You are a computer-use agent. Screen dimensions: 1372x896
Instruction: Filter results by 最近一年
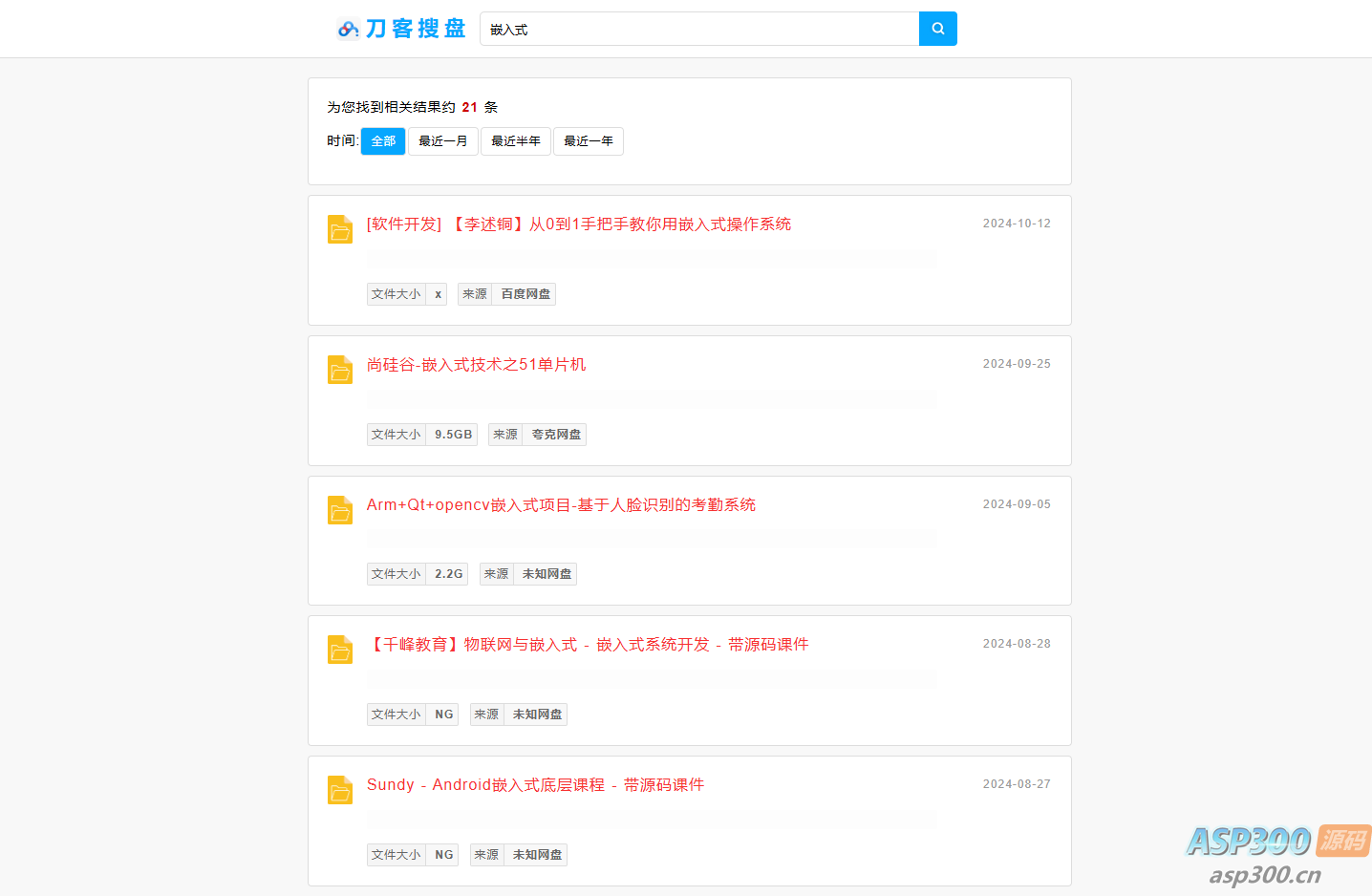click(x=588, y=141)
